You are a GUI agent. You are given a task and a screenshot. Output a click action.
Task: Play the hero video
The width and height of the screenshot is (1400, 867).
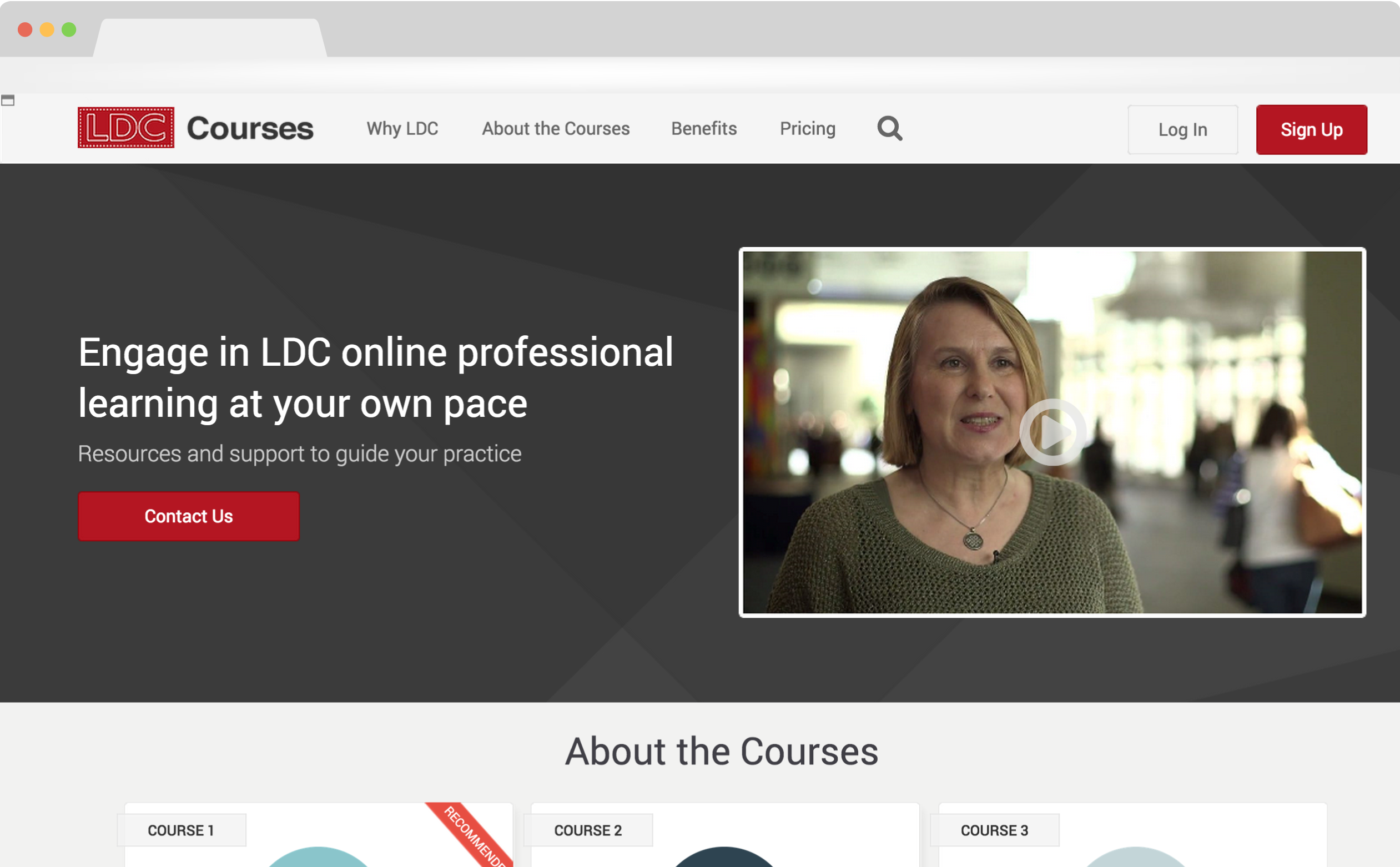click(1052, 432)
